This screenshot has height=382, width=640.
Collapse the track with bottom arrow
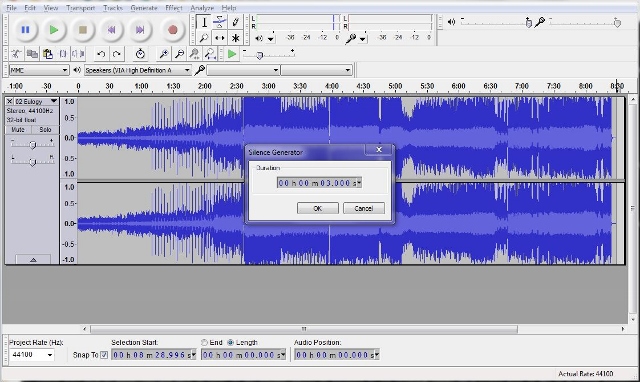(x=33, y=259)
